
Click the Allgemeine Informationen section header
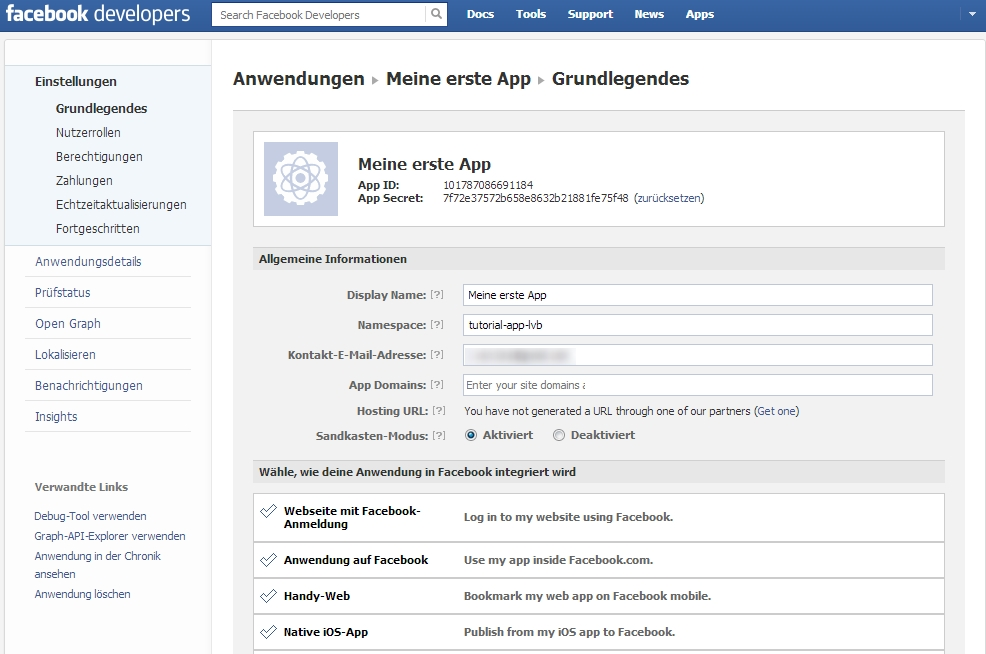pyautogui.click(x=599, y=258)
